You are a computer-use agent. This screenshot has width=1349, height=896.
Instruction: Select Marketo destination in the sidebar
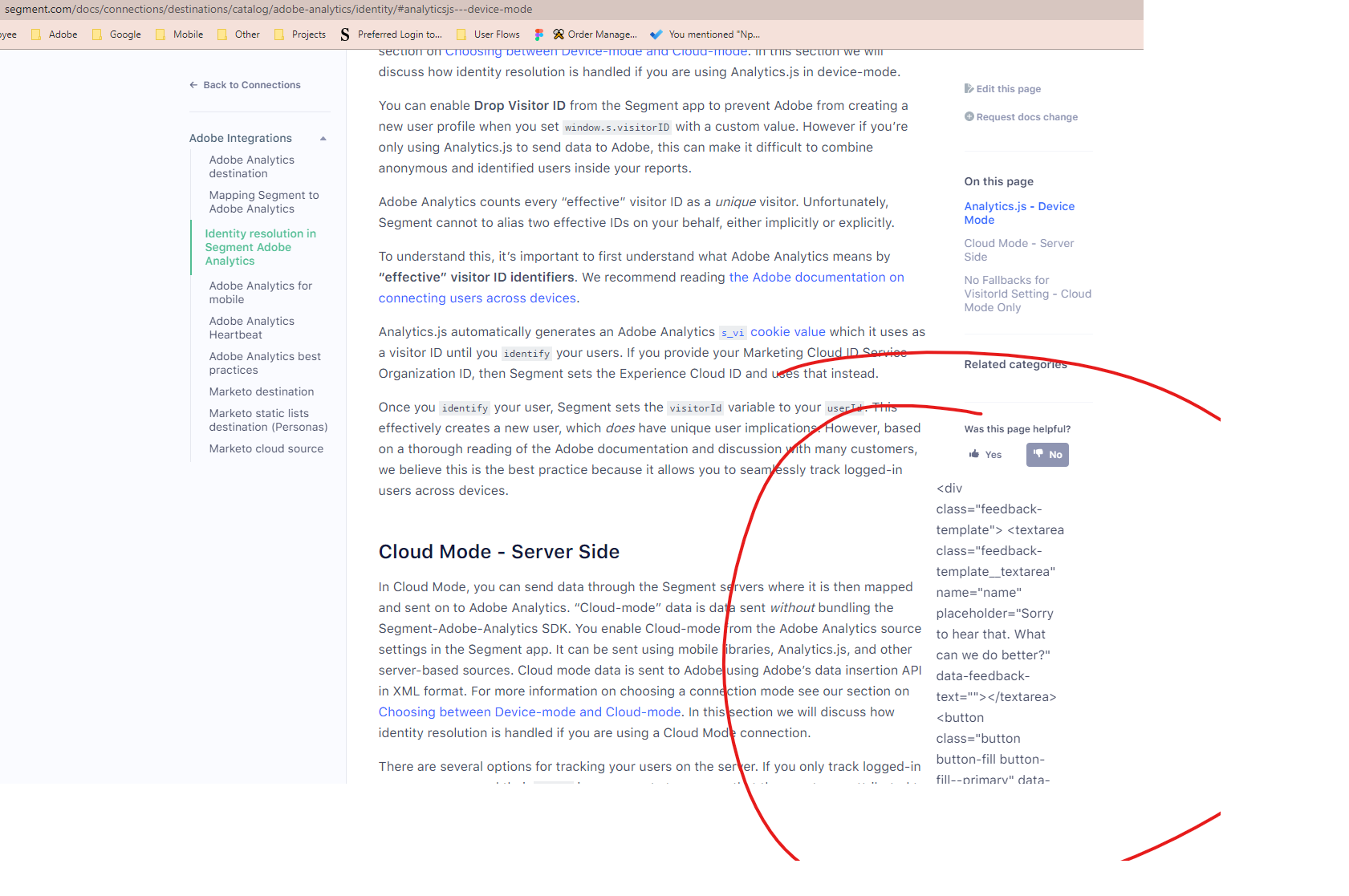click(x=261, y=391)
